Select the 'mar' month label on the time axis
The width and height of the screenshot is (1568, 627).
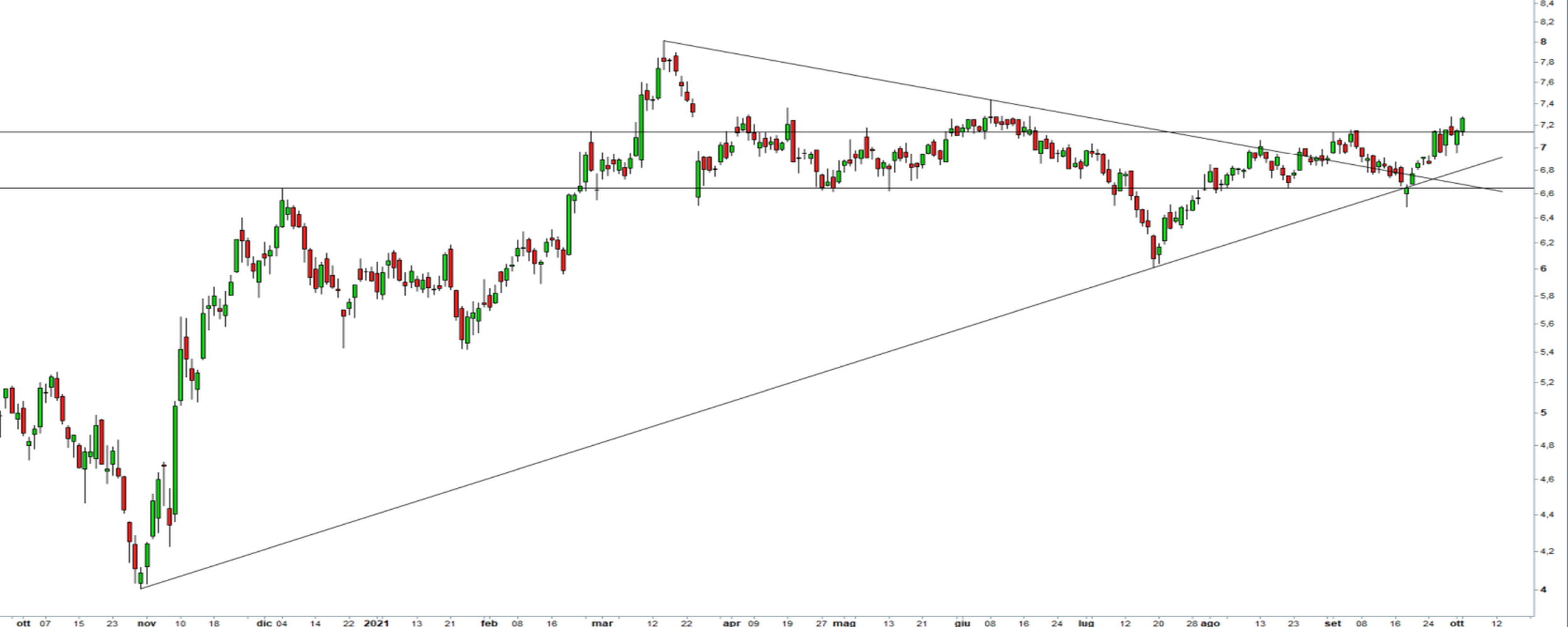602,623
